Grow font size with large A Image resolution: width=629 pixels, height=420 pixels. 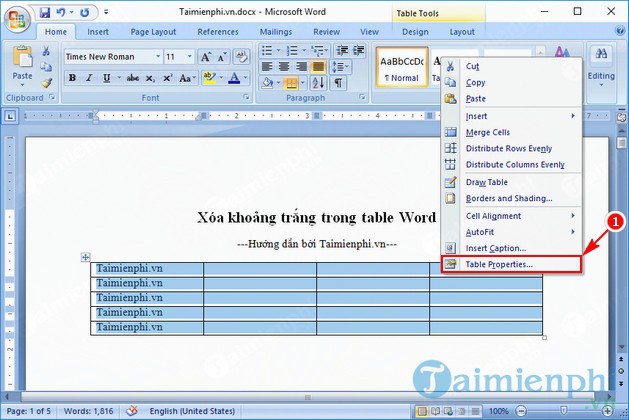[x=205, y=57]
